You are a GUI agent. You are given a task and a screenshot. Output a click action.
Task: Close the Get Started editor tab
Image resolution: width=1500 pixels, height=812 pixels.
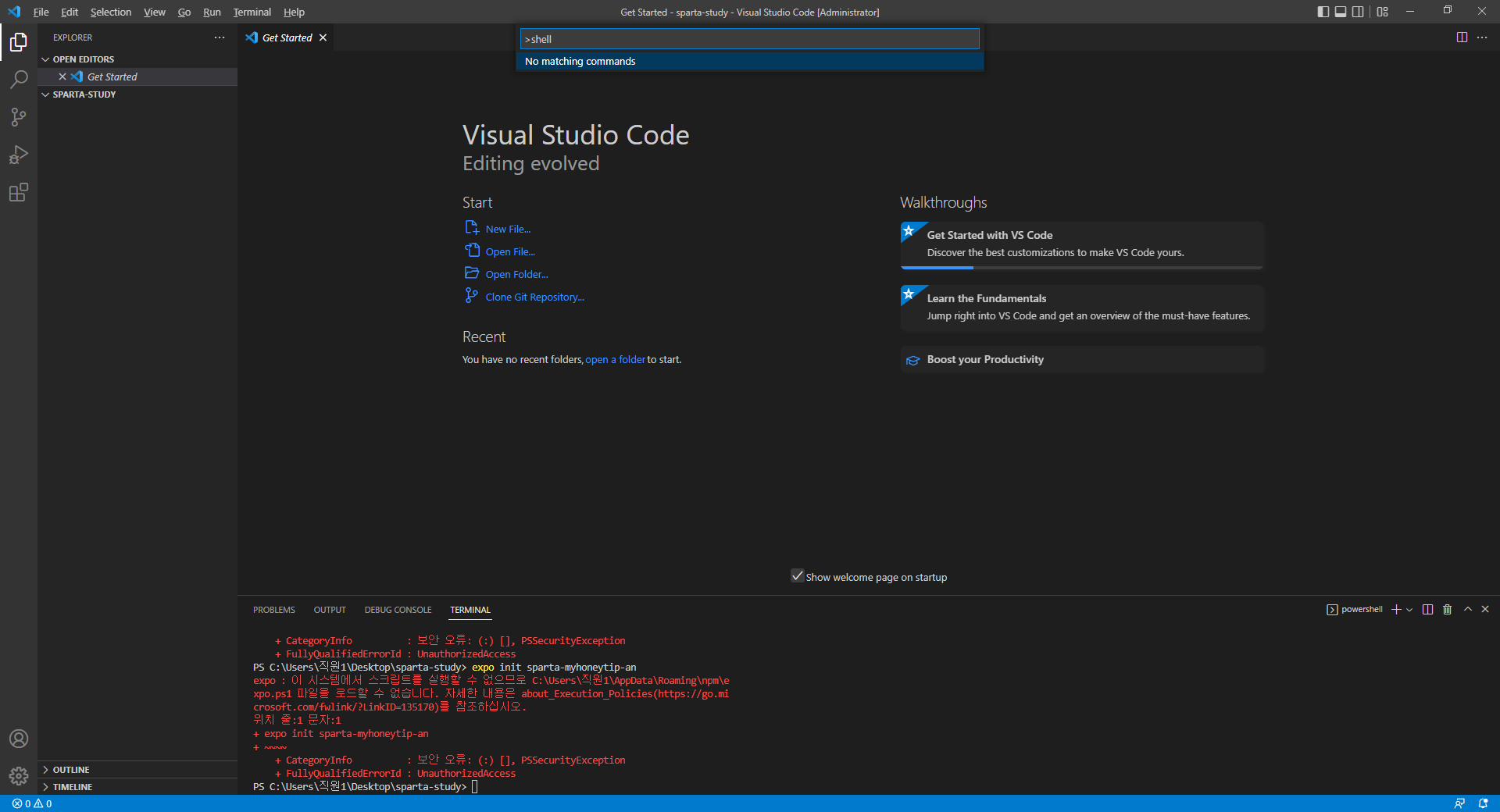pyautogui.click(x=323, y=37)
